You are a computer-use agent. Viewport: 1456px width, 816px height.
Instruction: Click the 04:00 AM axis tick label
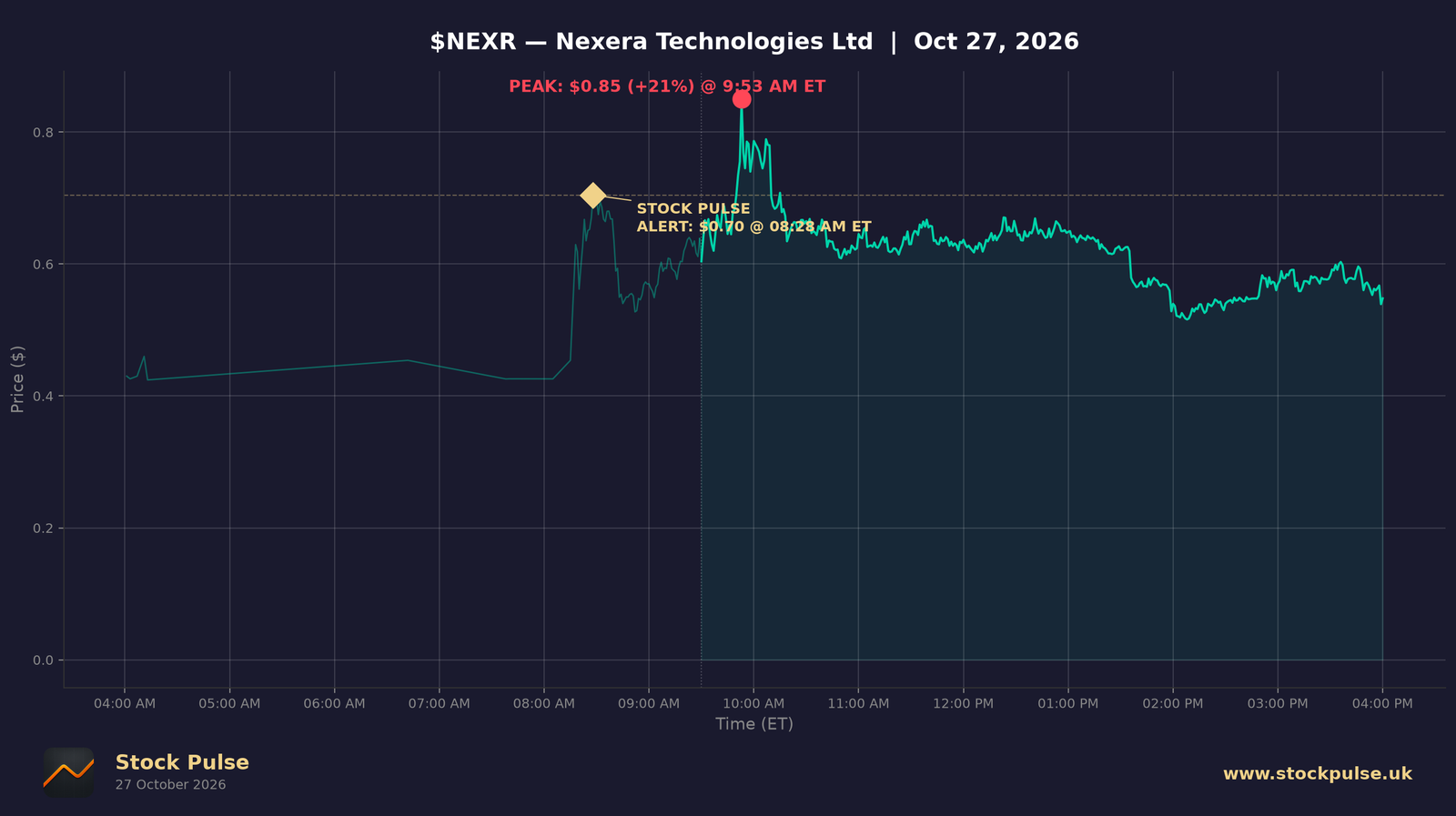pos(125,703)
